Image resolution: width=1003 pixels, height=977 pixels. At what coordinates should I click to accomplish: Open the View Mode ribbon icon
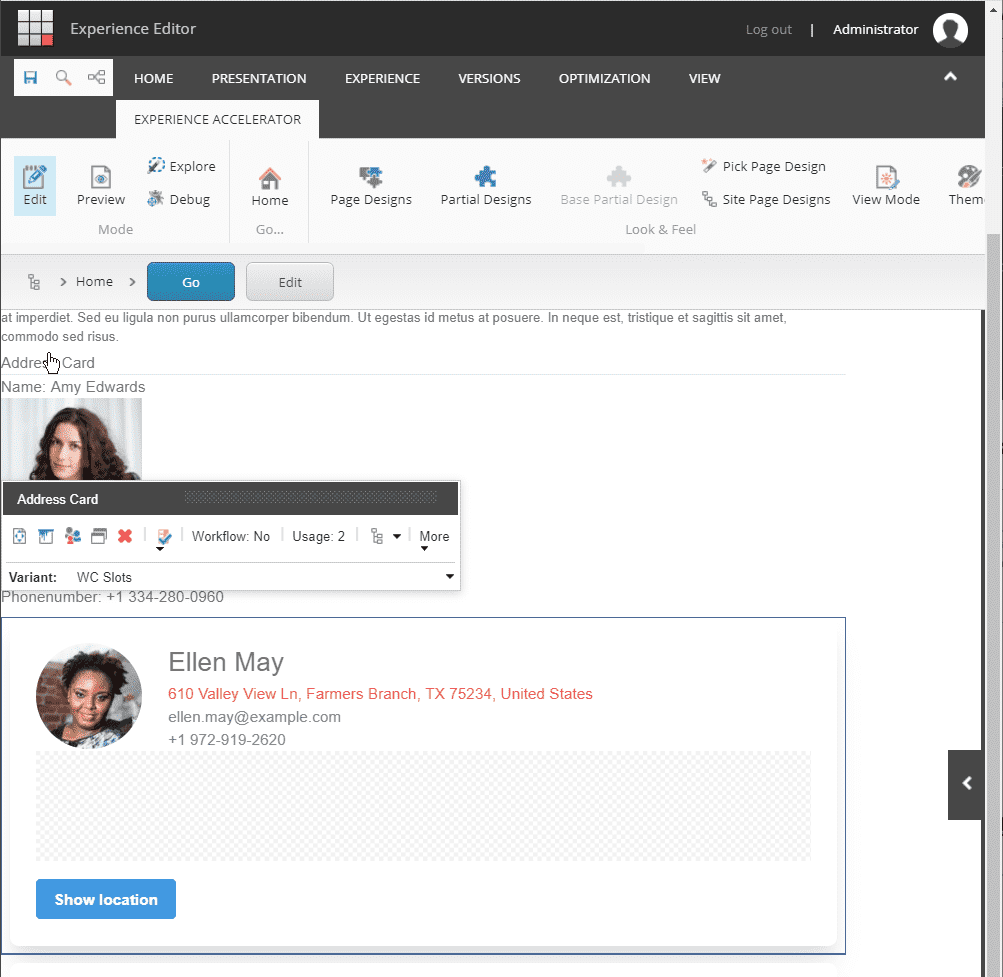coord(885,185)
